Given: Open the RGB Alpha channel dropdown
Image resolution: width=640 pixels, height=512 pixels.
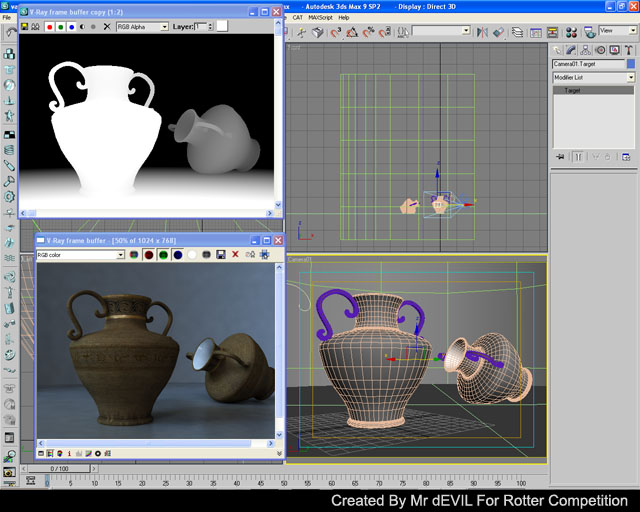Looking at the screenshot, I should pos(143,26).
